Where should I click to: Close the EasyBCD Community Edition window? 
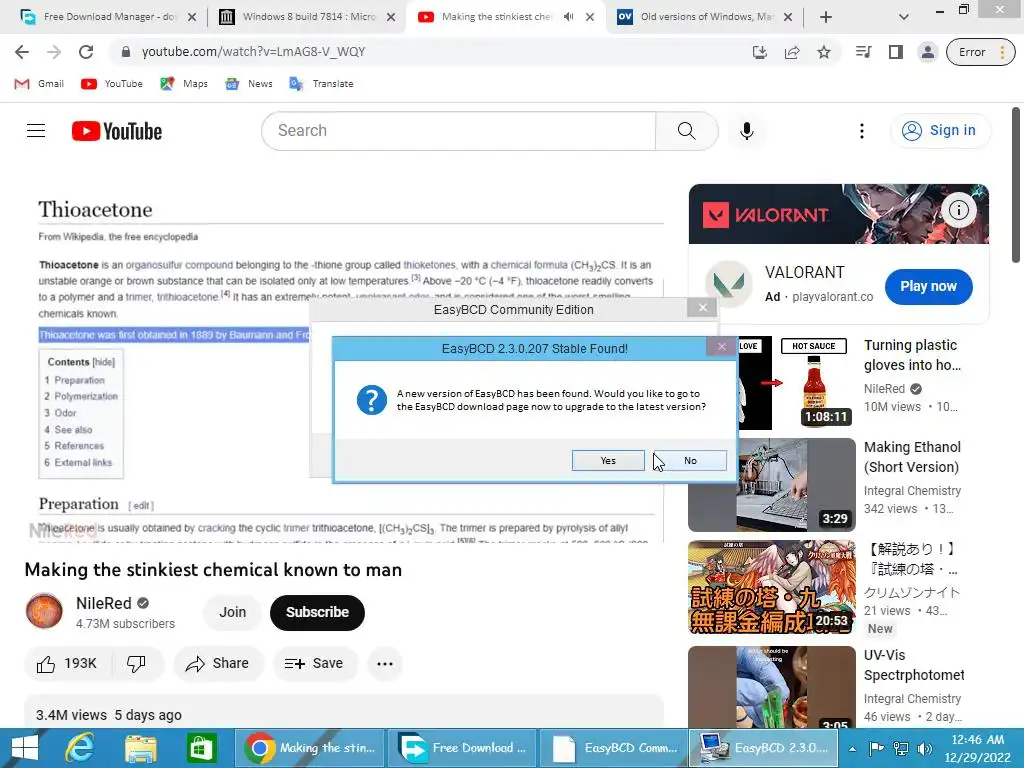[703, 308]
